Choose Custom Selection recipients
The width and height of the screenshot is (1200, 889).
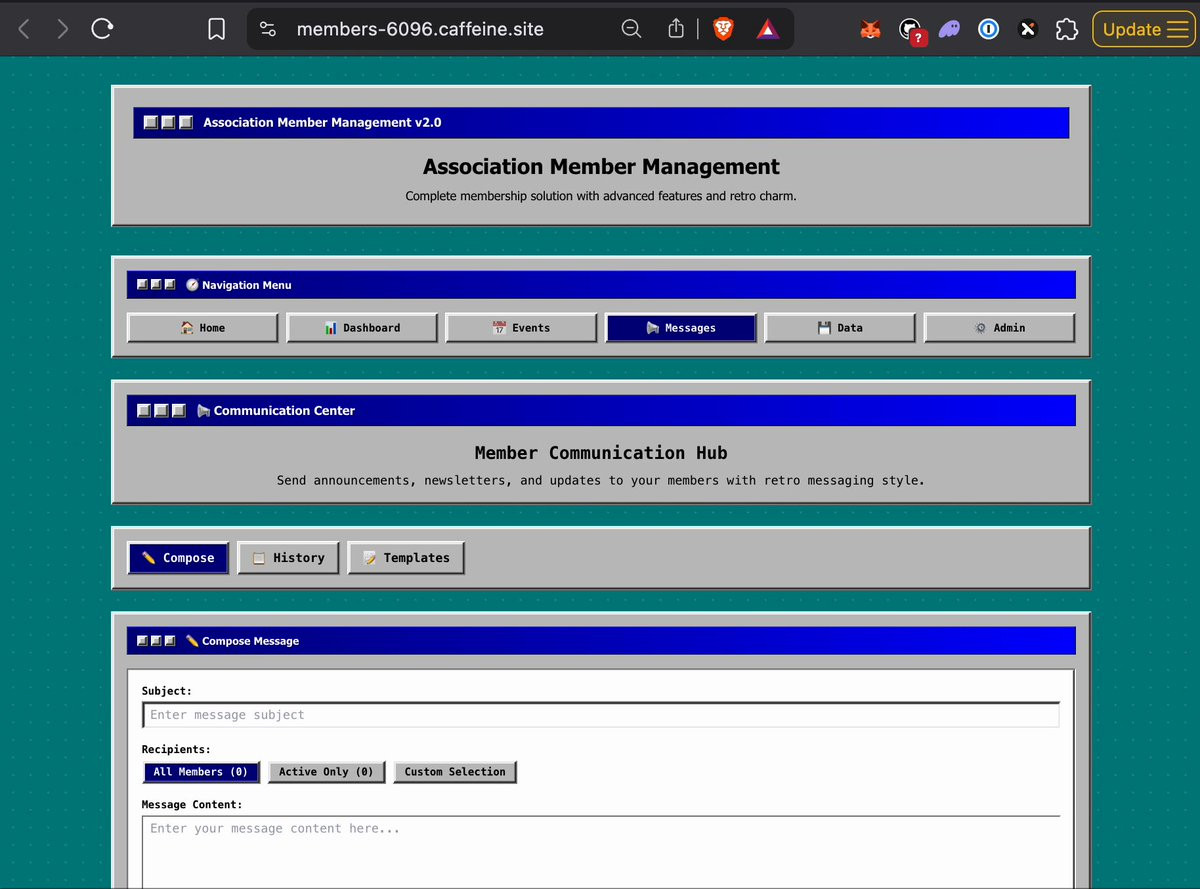455,772
